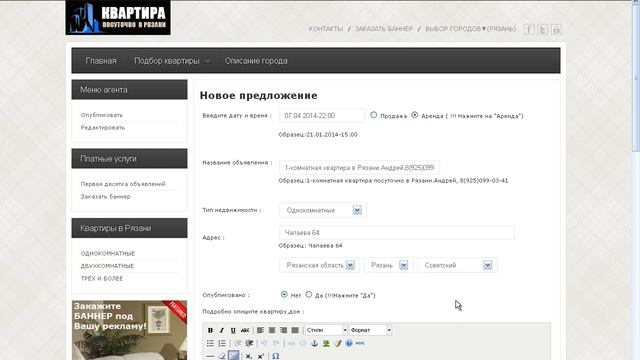Insert an anchor with the anchor icon
The height and width of the screenshot is (360, 640).
click(314, 343)
